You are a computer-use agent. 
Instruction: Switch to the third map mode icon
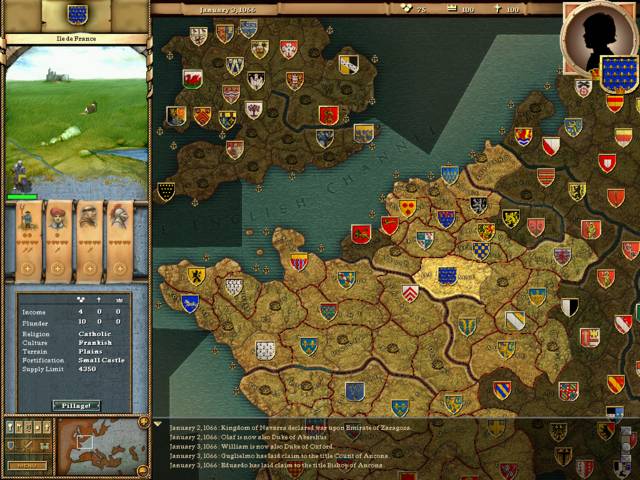(28, 427)
